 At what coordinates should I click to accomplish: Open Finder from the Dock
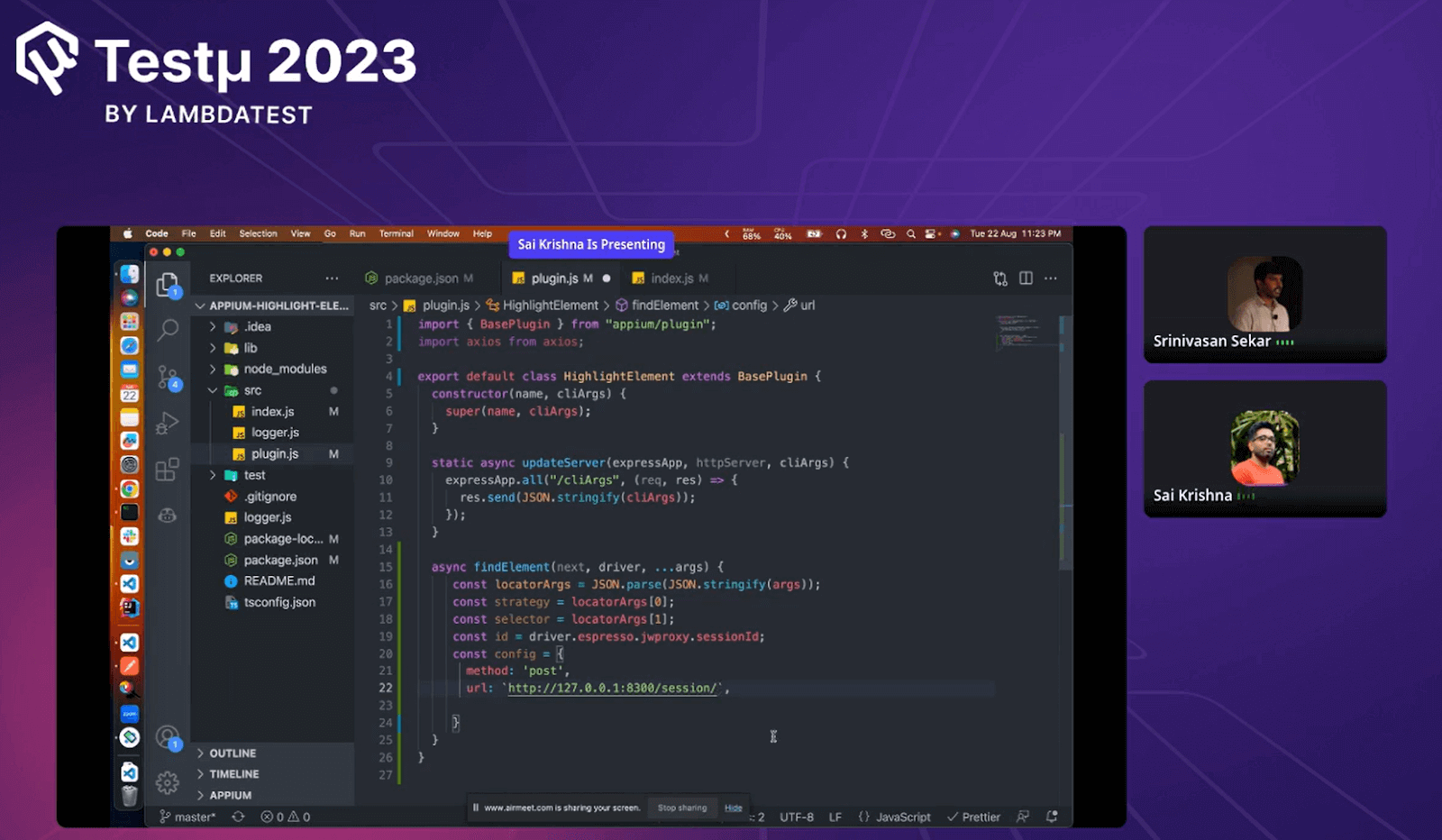click(130, 274)
